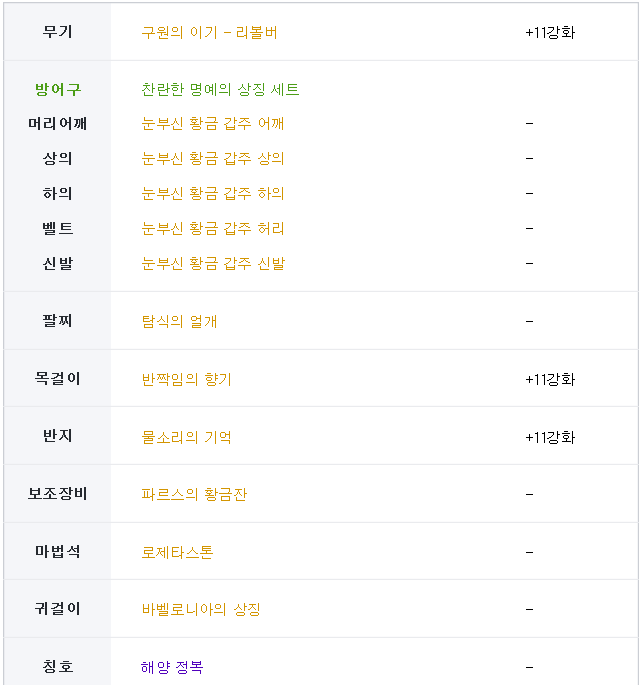The image size is (640, 685).
Task: Open the 구원의 이기 - 리볼버 weapon link
Action: pyautogui.click(x=209, y=32)
